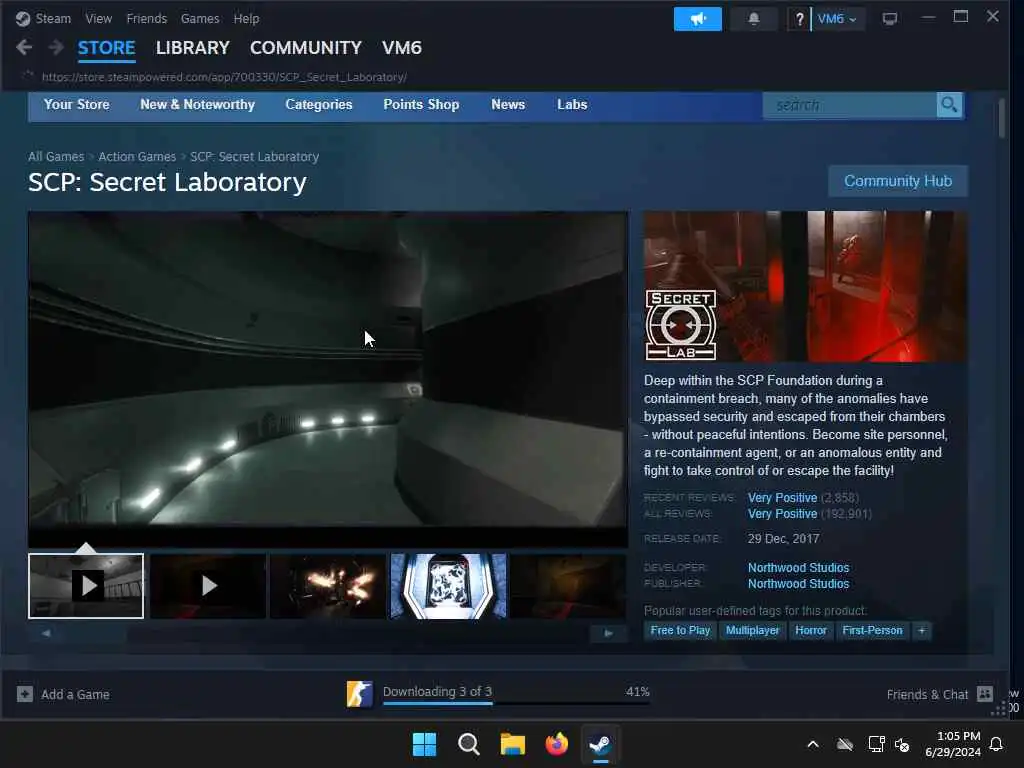Open Windows taskbar search
The image size is (1024, 768).
(468, 744)
